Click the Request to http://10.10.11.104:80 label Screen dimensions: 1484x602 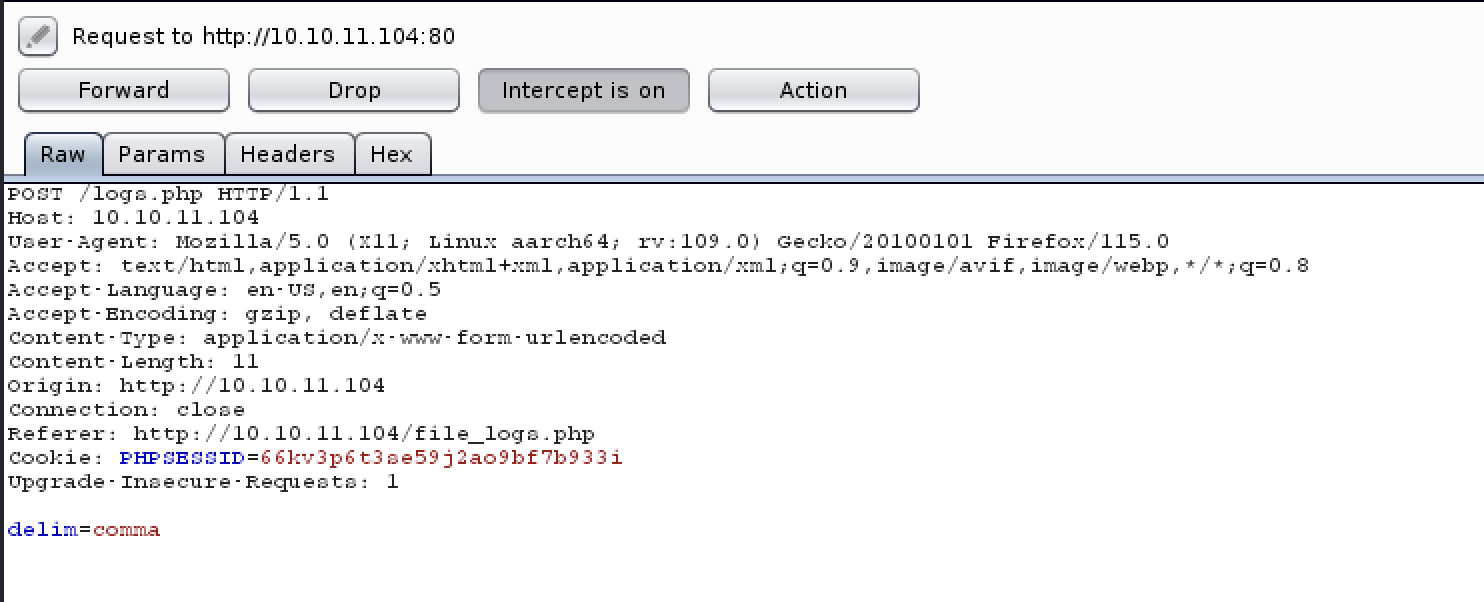[x=264, y=37]
